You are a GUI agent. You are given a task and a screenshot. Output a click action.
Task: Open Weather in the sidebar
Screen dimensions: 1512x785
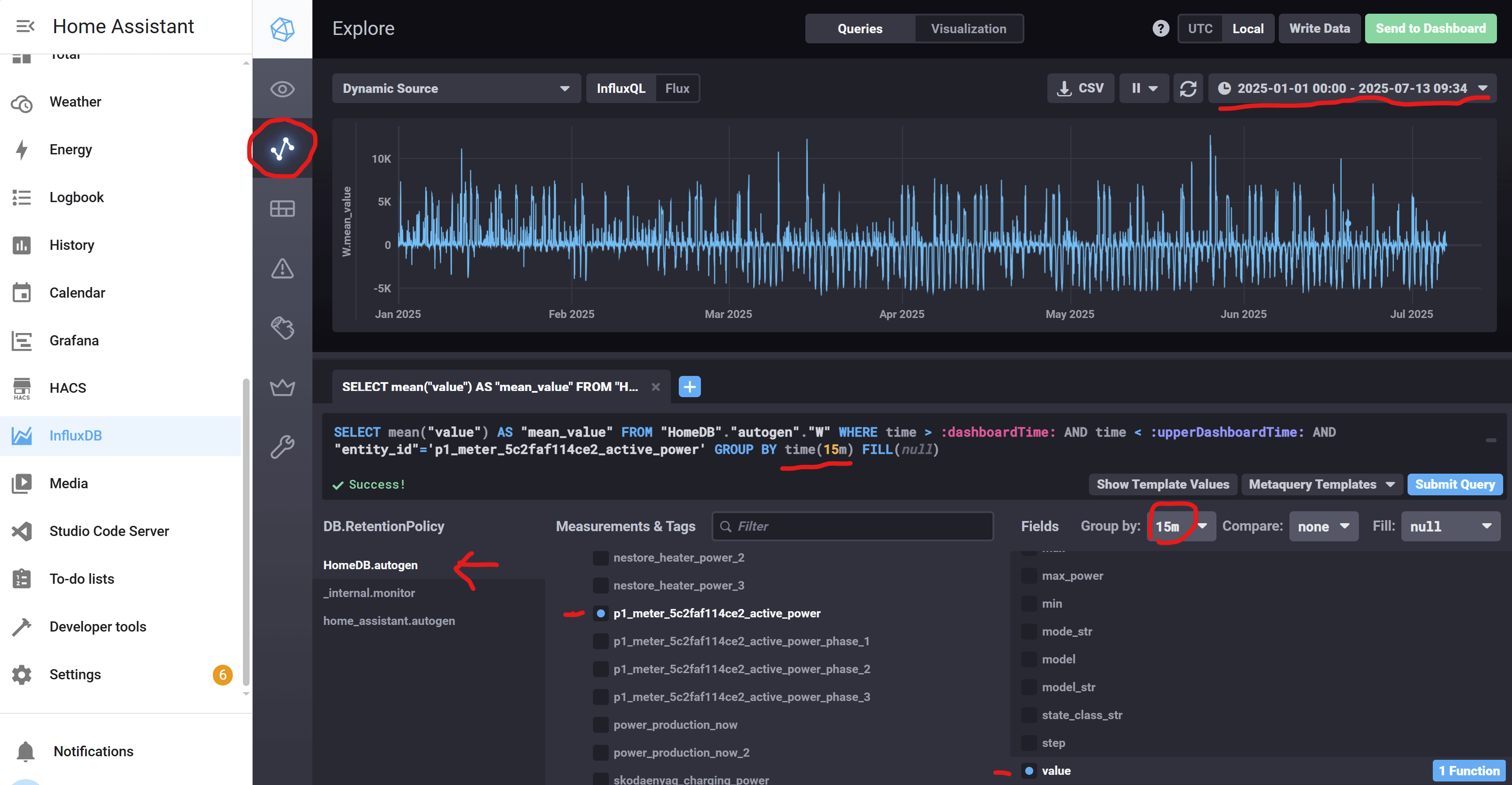coord(120,102)
